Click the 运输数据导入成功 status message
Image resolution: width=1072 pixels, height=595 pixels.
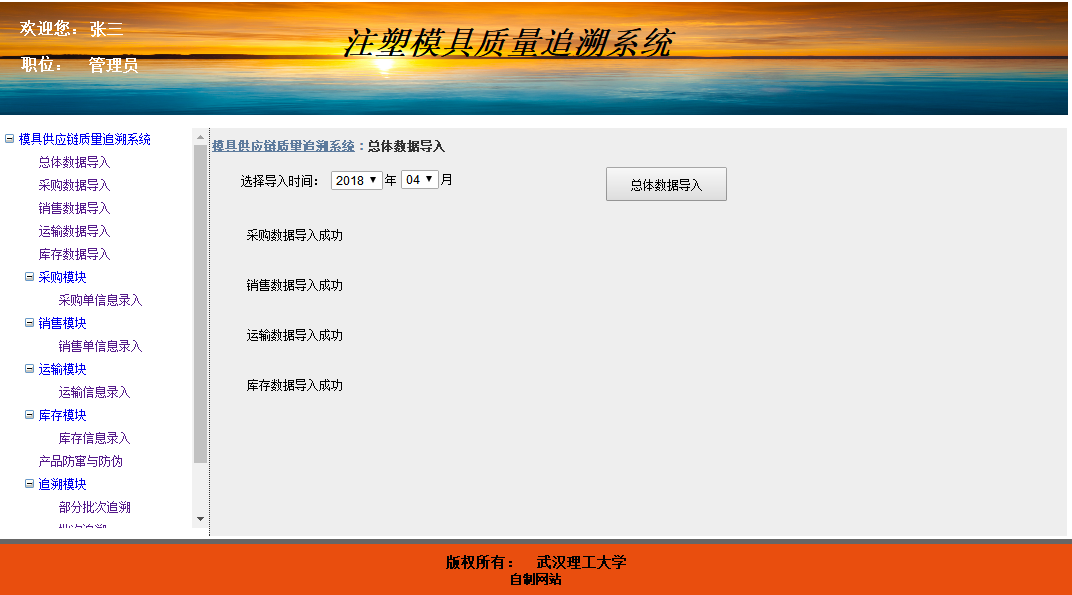coord(295,335)
